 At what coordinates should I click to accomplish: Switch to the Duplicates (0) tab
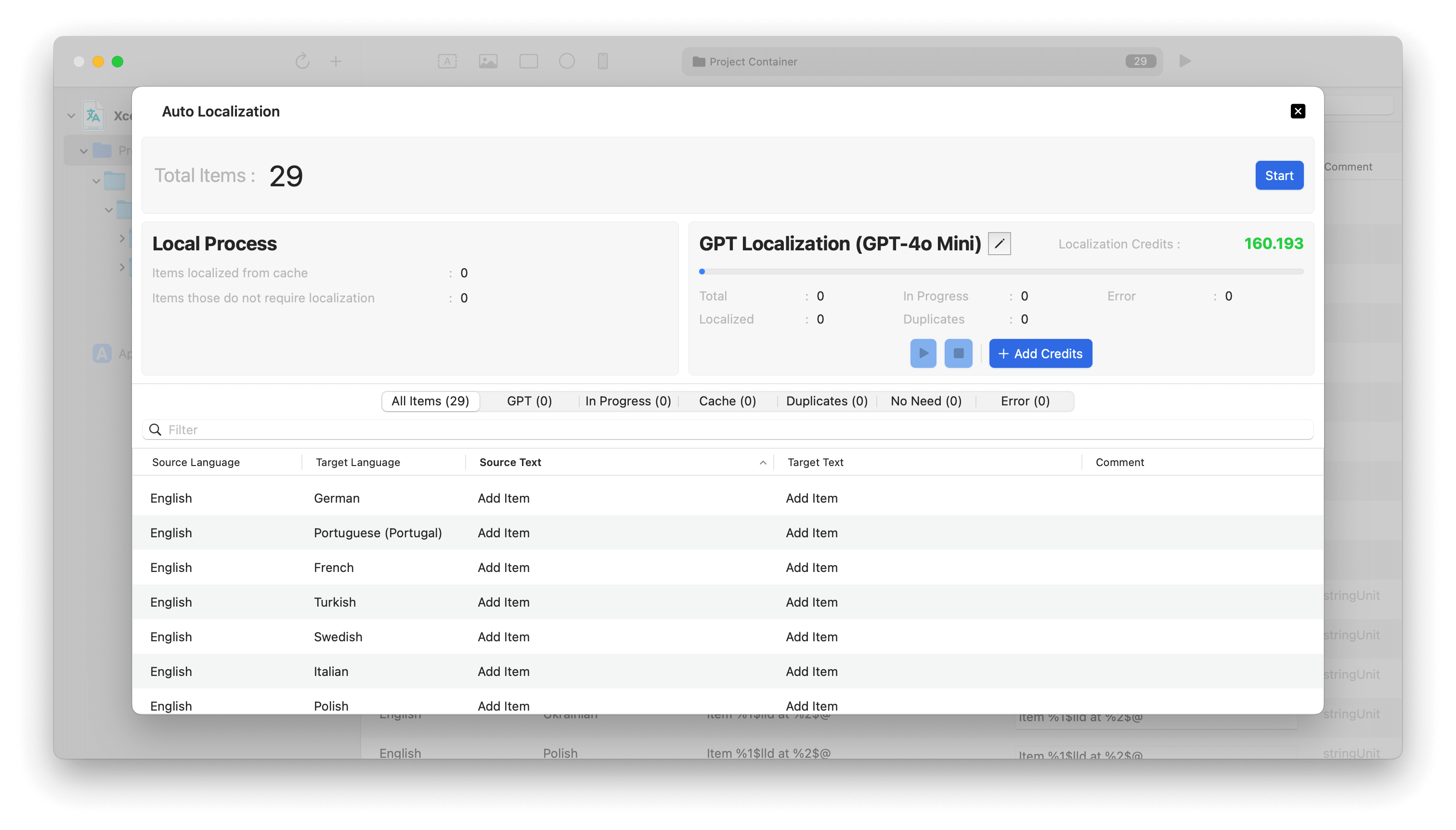click(827, 402)
